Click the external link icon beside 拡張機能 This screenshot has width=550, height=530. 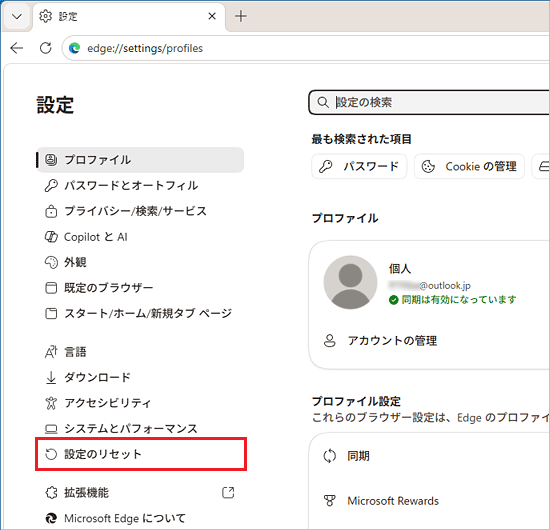228,492
